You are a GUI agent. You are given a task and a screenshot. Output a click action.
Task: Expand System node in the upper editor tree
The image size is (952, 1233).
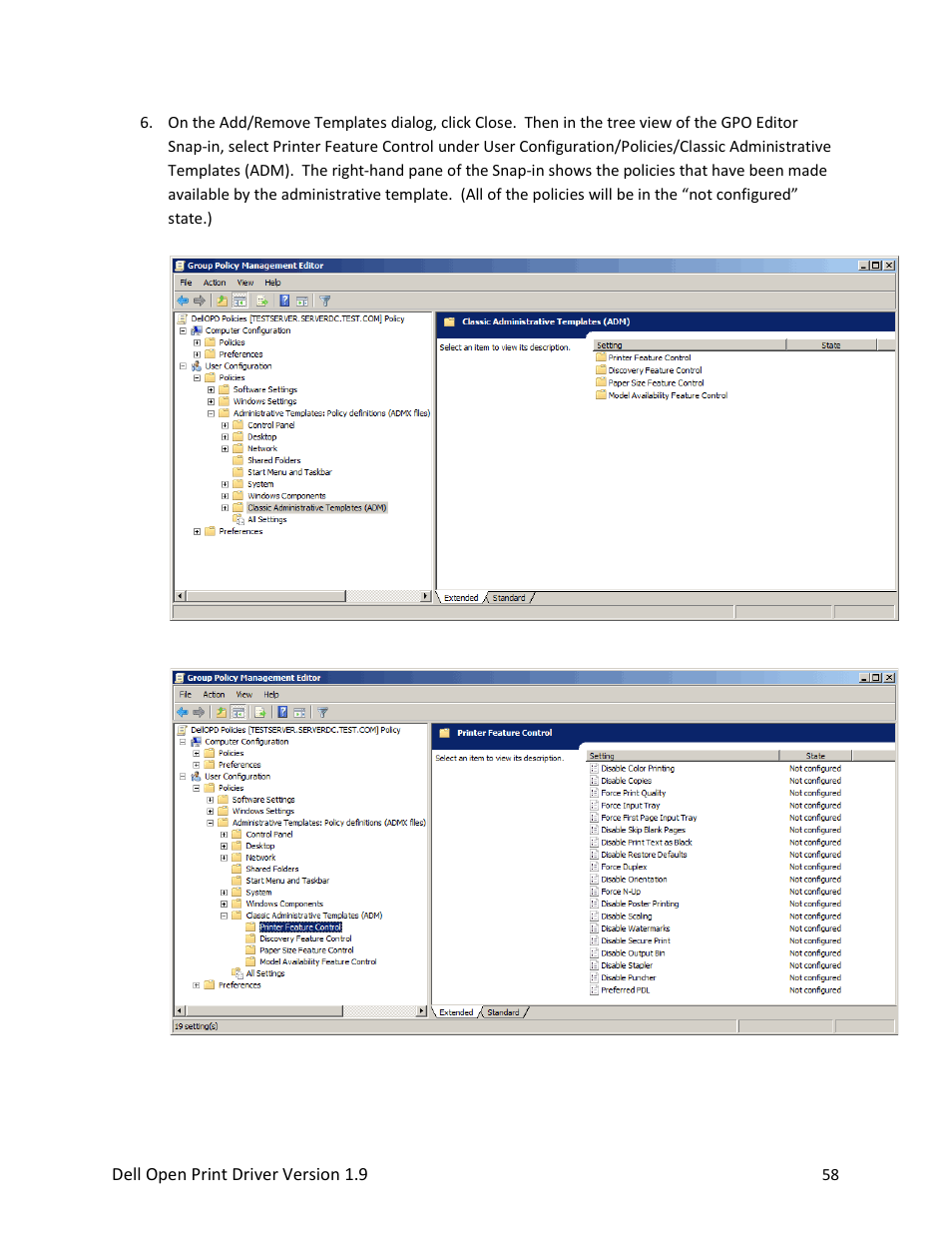pyautogui.click(x=225, y=484)
